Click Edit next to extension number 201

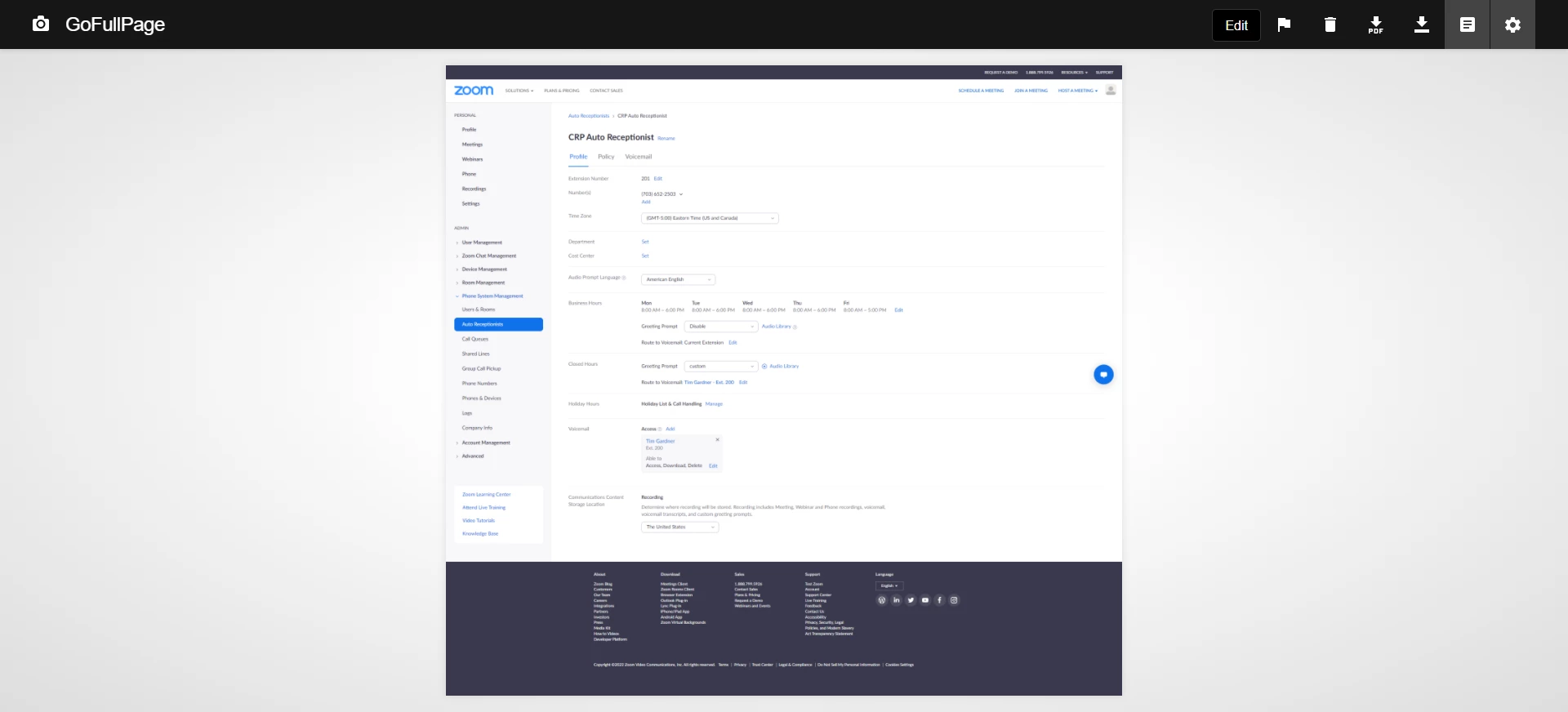(658, 179)
